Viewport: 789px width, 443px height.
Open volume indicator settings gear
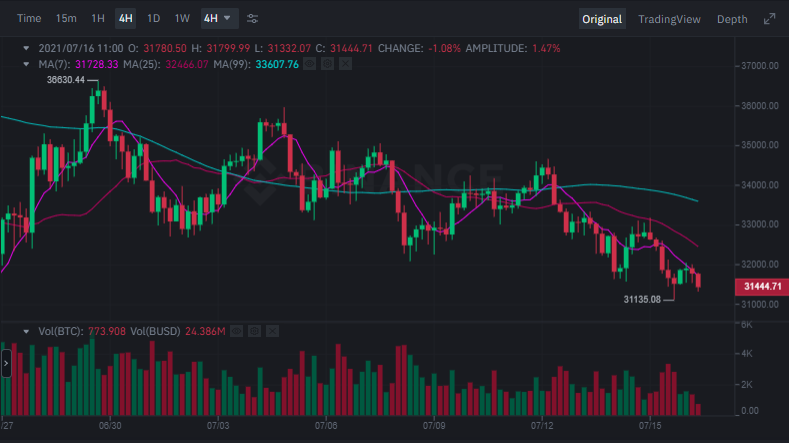point(253,330)
